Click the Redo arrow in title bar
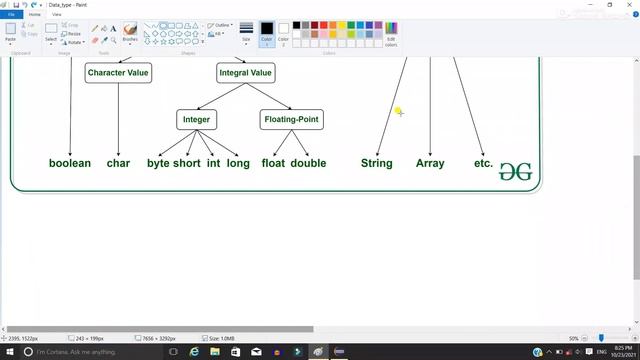 pyautogui.click(x=33, y=5)
